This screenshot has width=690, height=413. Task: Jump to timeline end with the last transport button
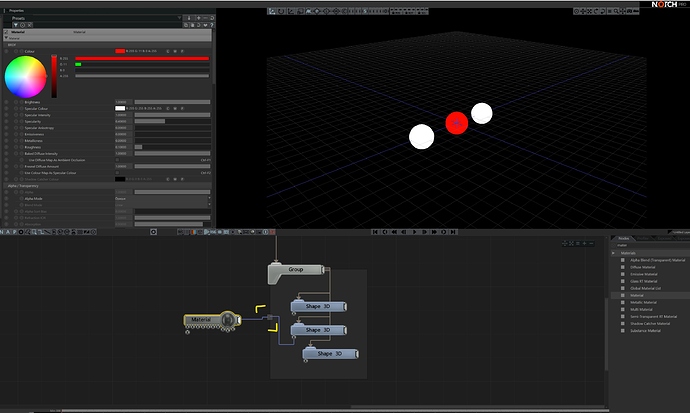tap(453, 232)
